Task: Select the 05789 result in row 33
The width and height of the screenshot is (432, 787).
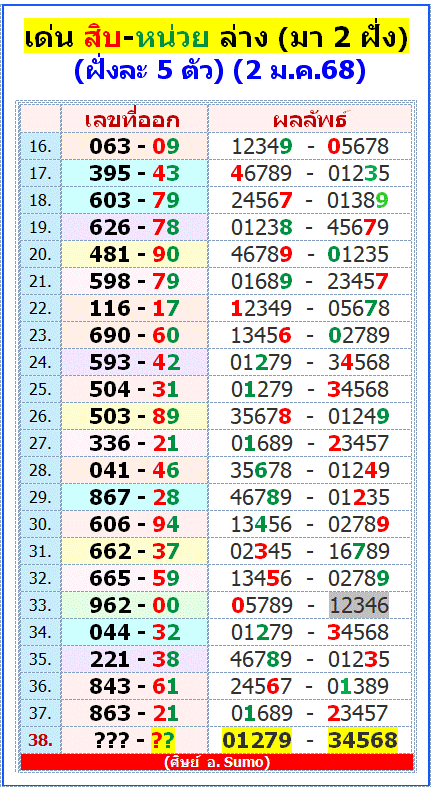Action: (261, 605)
